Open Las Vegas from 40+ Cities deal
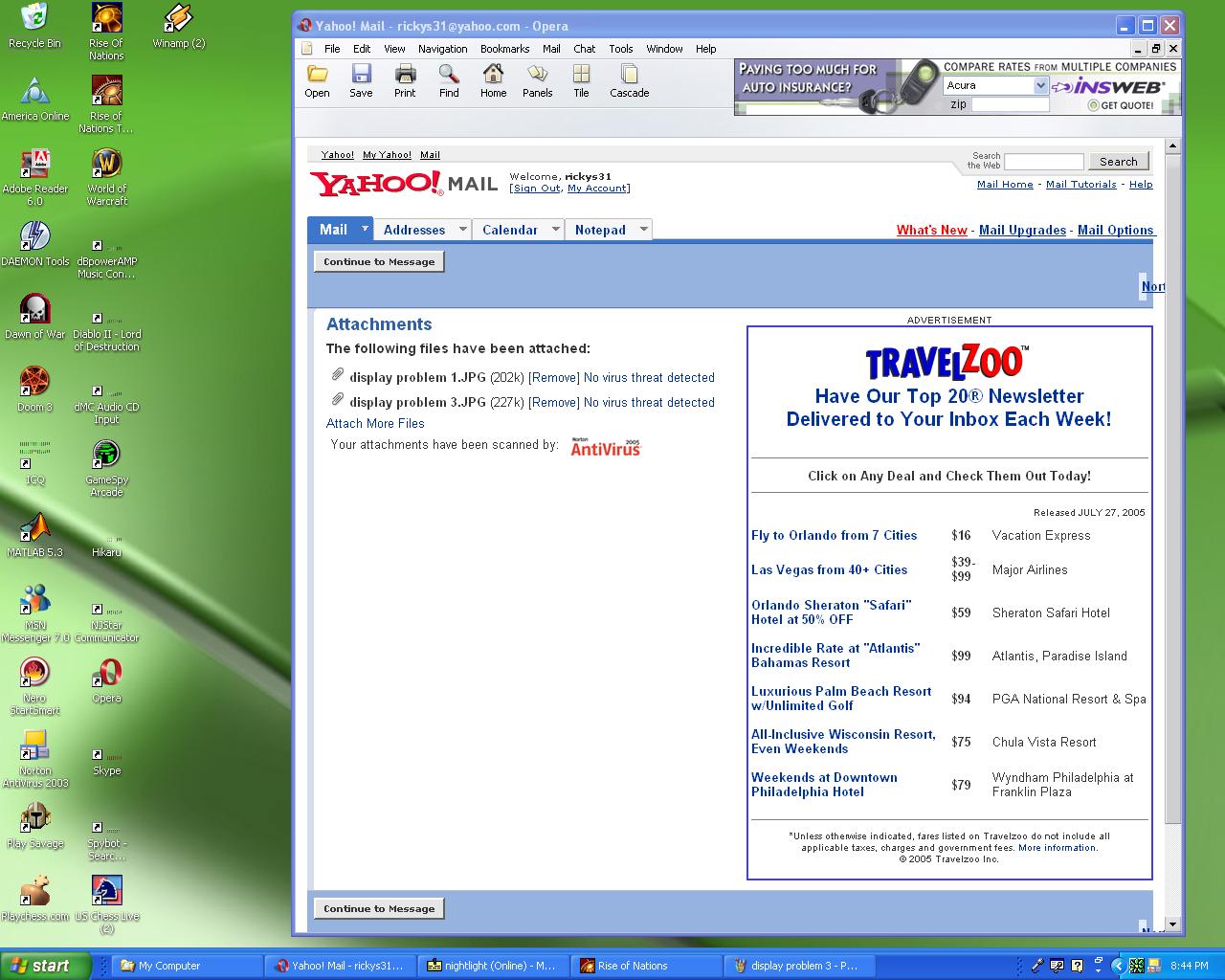The height and width of the screenshot is (980, 1225). (829, 569)
